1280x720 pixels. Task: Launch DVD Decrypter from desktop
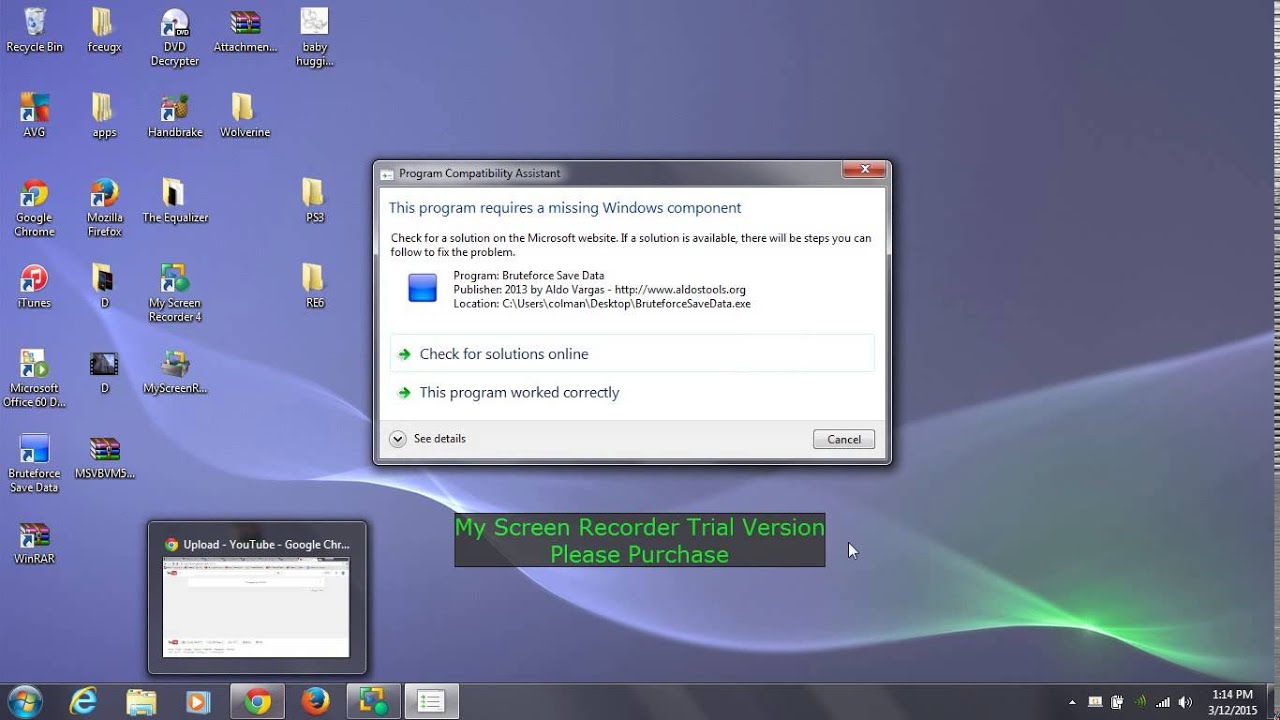point(175,37)
